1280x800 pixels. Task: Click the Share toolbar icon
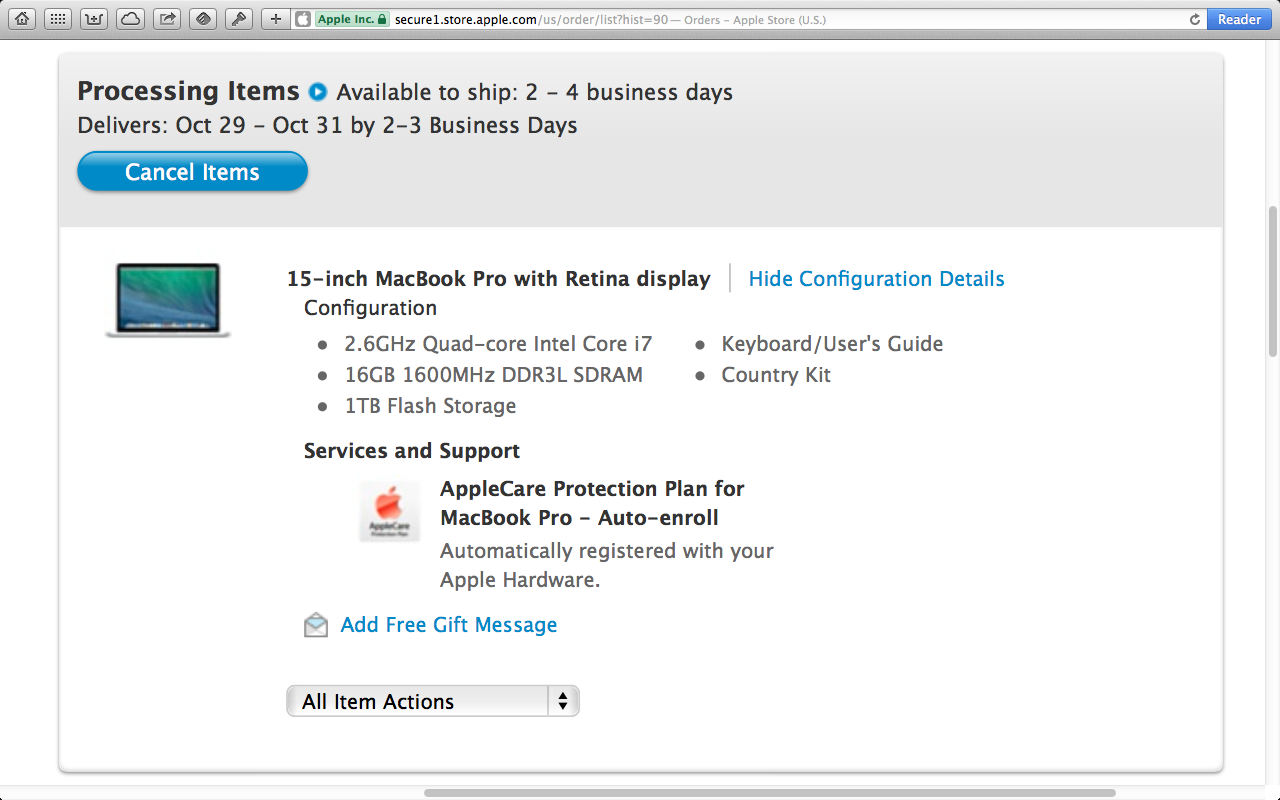tap(167, 19)
